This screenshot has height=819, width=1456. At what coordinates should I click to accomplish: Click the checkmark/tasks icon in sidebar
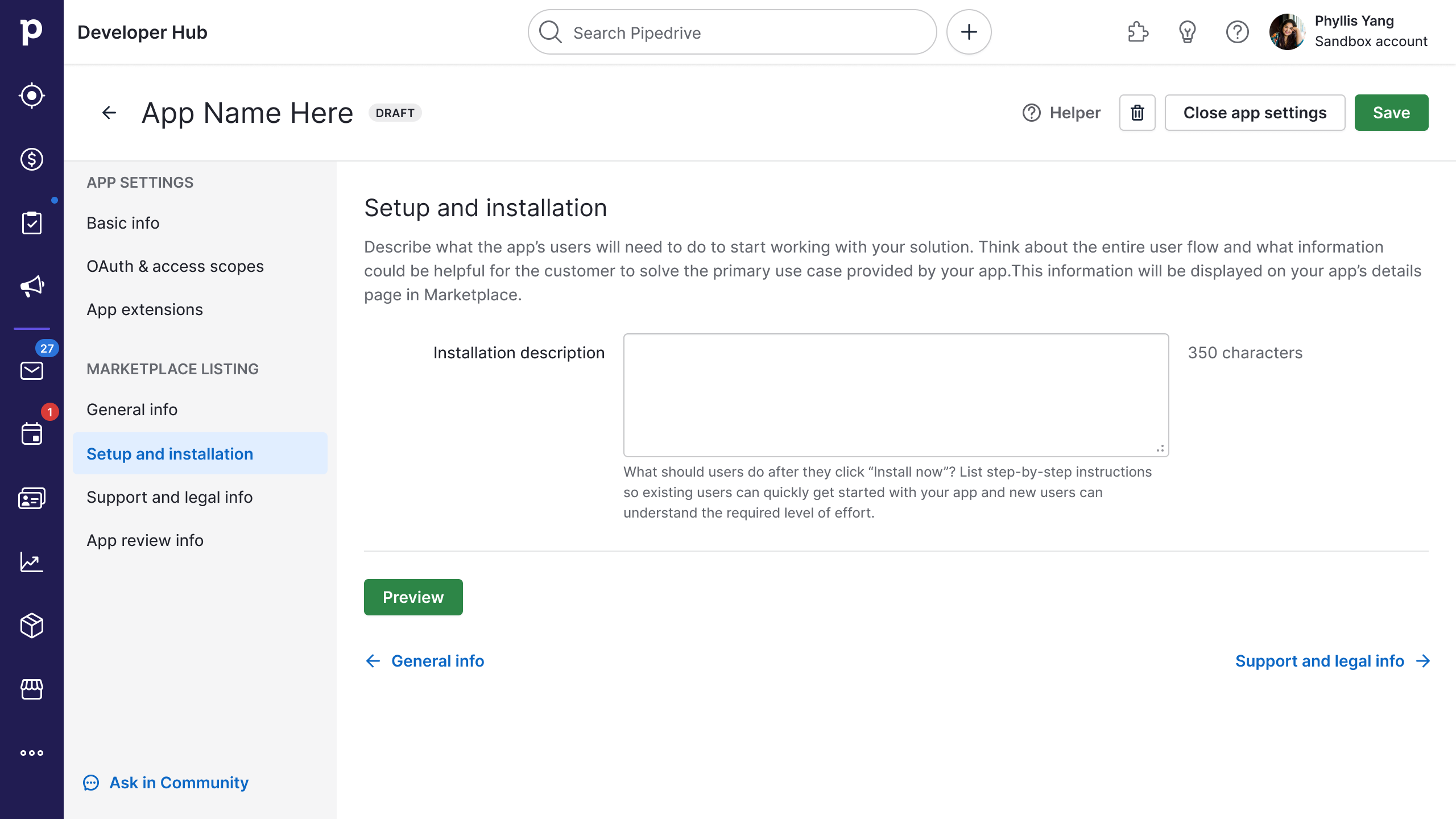click(32, 223)
